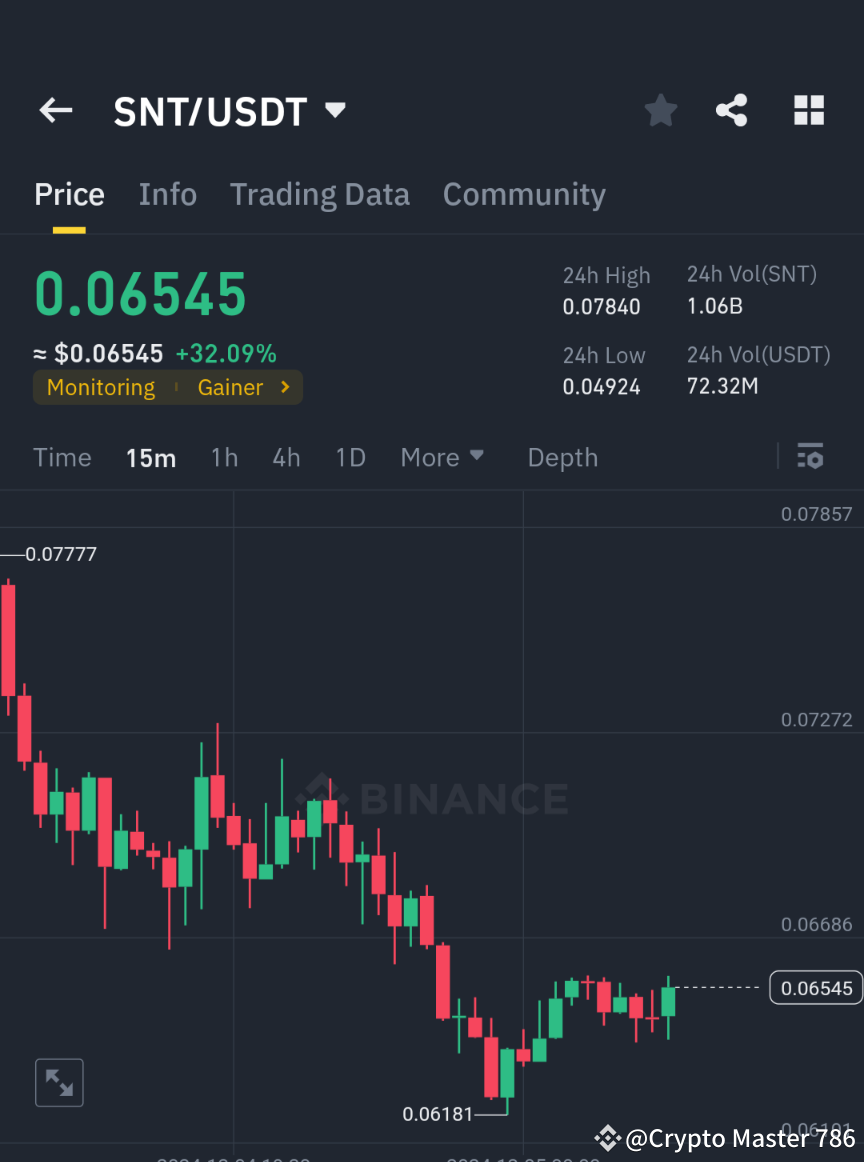Select the Info section
This screenshot has height=1162, width=864.
click(x=167, y=194)
